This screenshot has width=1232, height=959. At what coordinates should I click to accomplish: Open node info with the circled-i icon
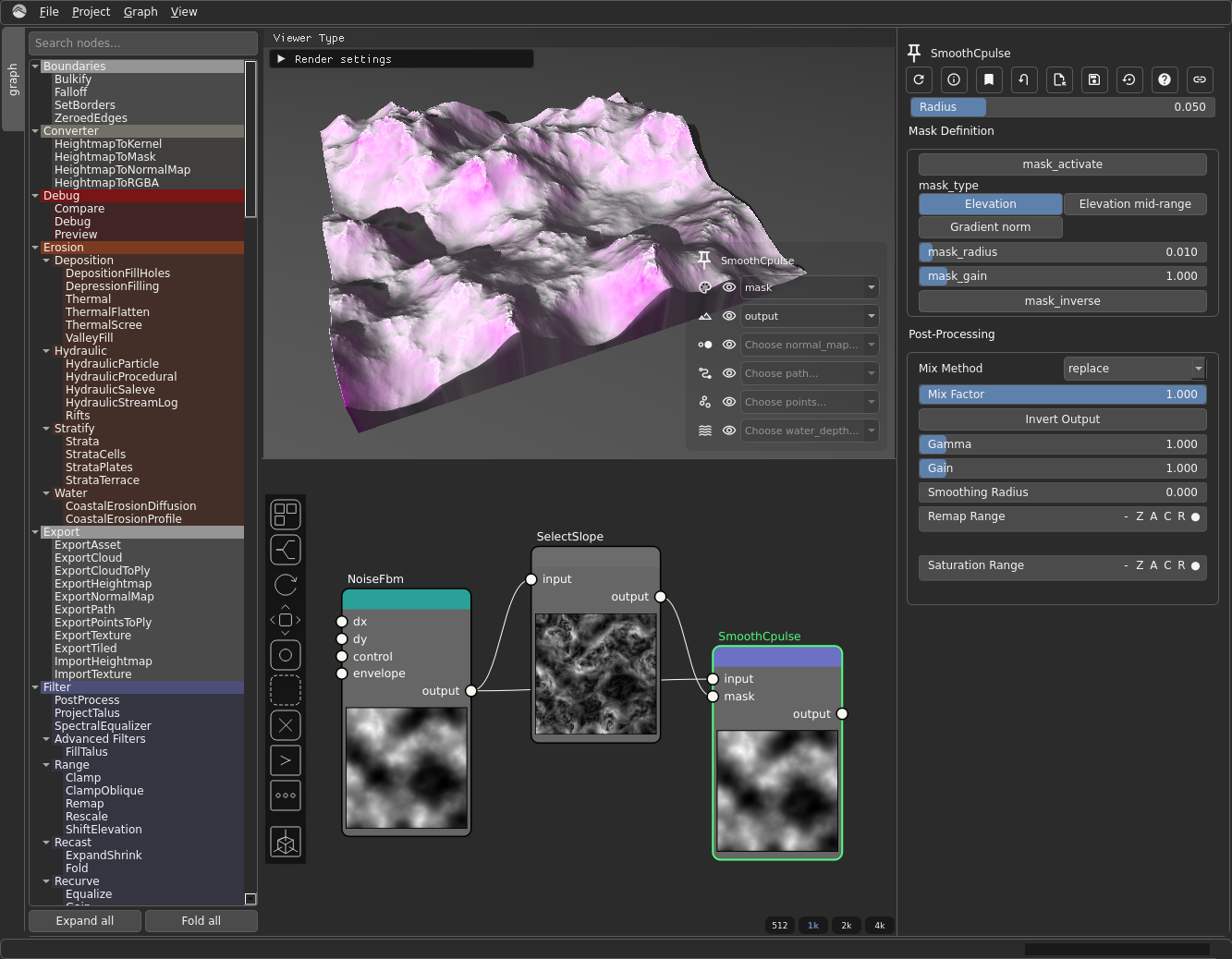tap(954, 79)
